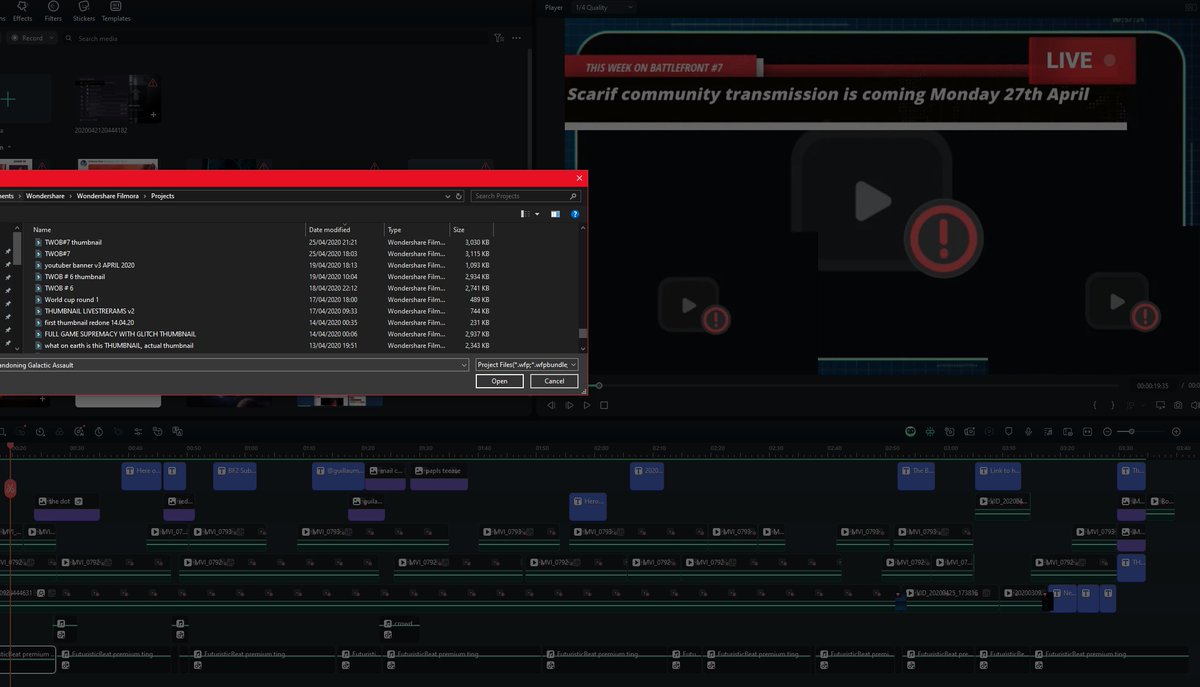Zoom out the timeline with minus icon
Image resolution: width=1200 pixels, height=687 pixels.
pos(1107,431)
